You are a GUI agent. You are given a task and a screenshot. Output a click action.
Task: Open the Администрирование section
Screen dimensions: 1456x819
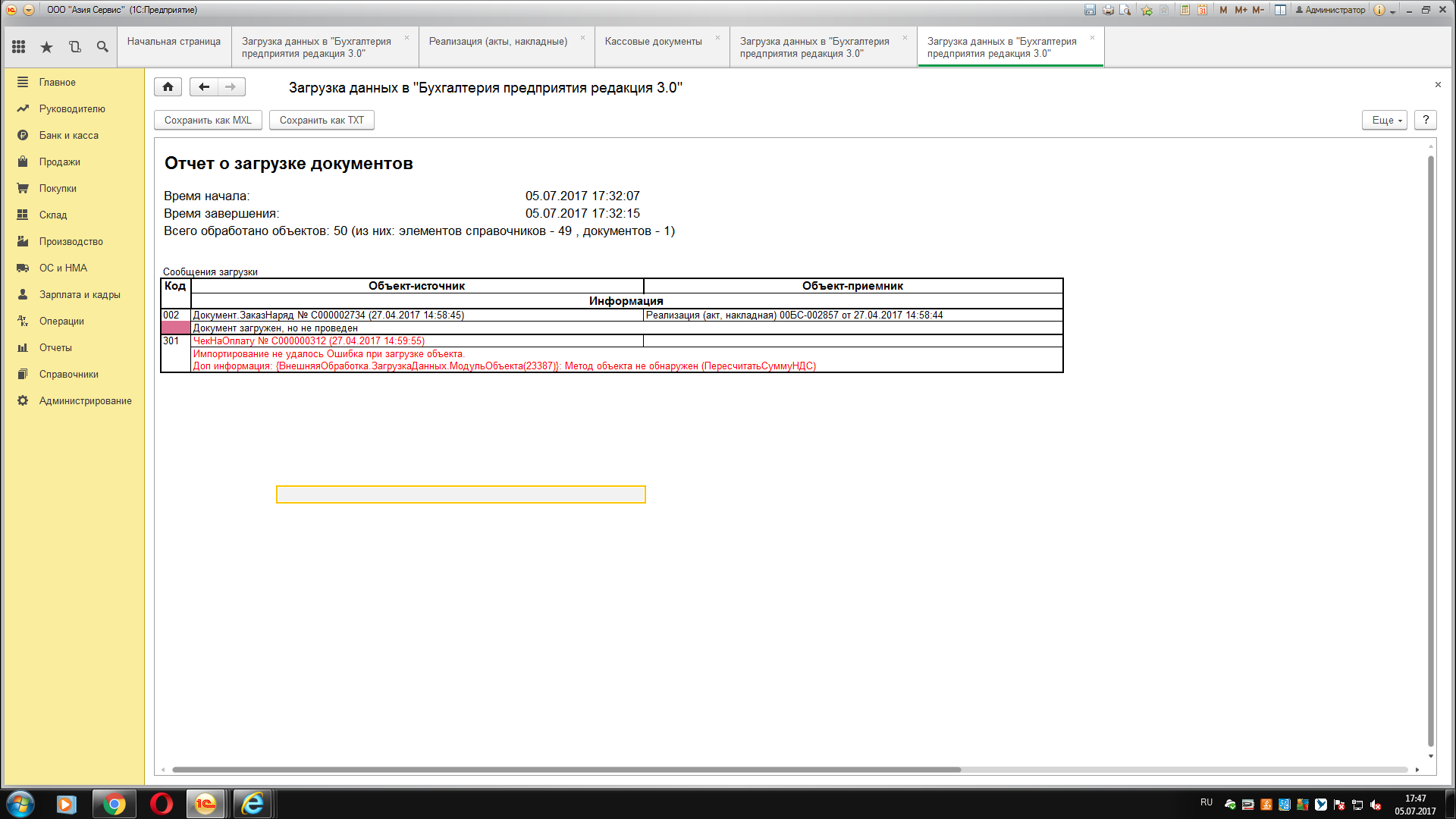coord(74,400)
